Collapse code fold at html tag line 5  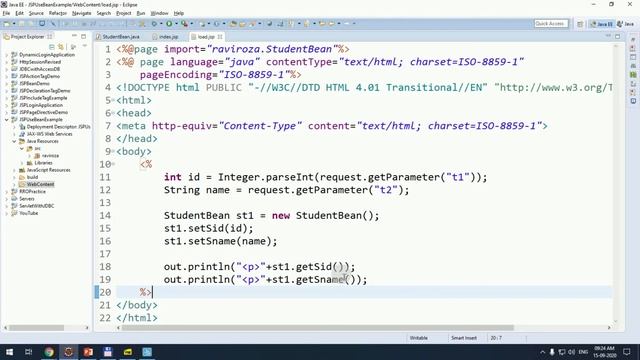point(113,100)
